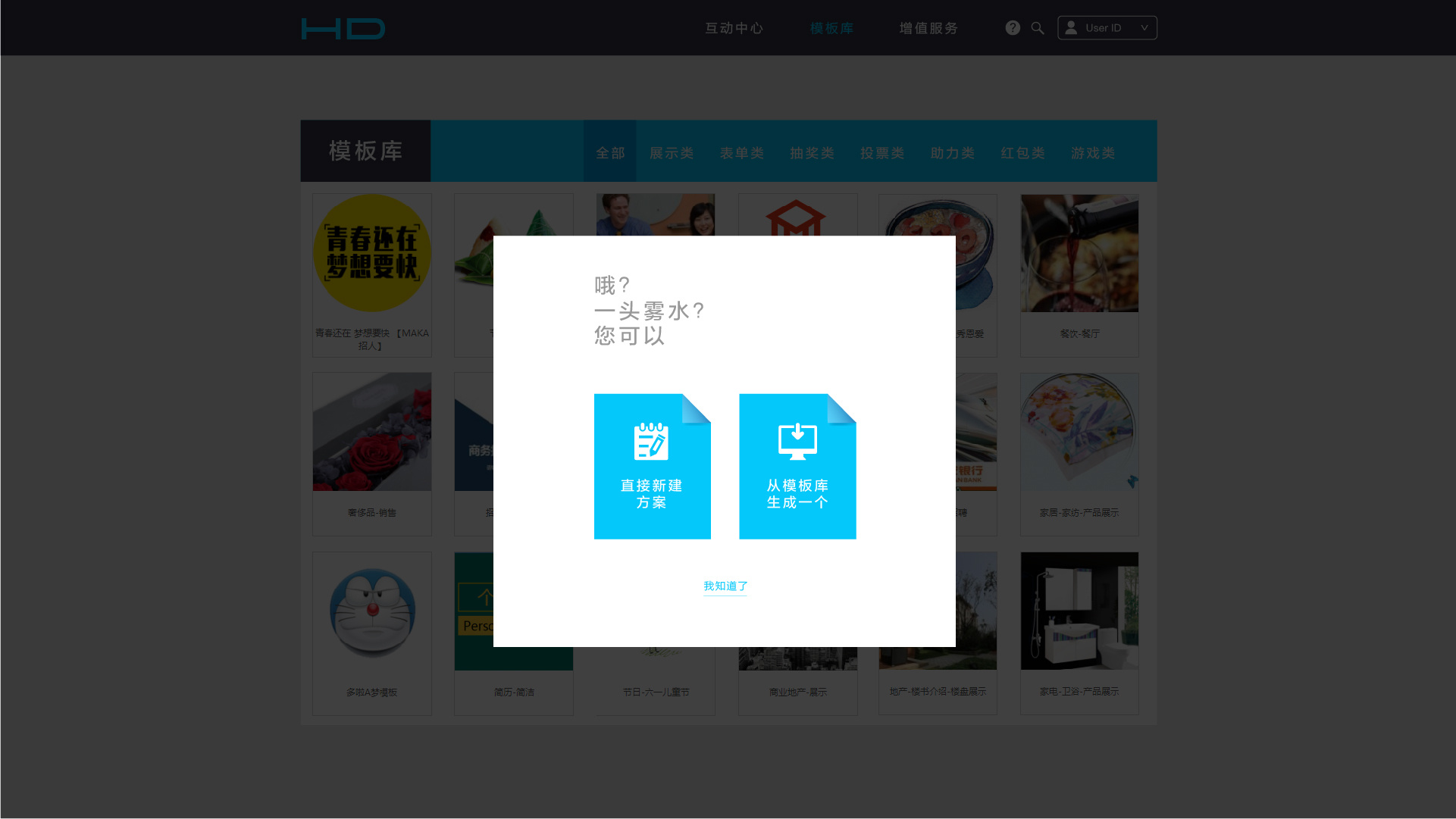The width and height of the screenshot is (1456, 819).
Task: Open the 多啦A梦模板 template thumbnail
Action: (372, 612)
